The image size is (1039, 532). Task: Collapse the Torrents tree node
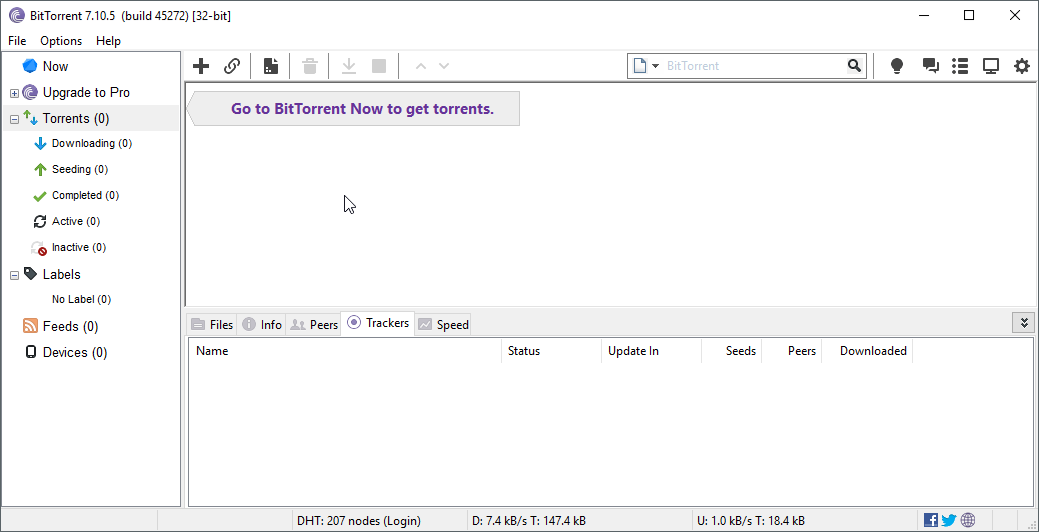click(x=15, y=120)
